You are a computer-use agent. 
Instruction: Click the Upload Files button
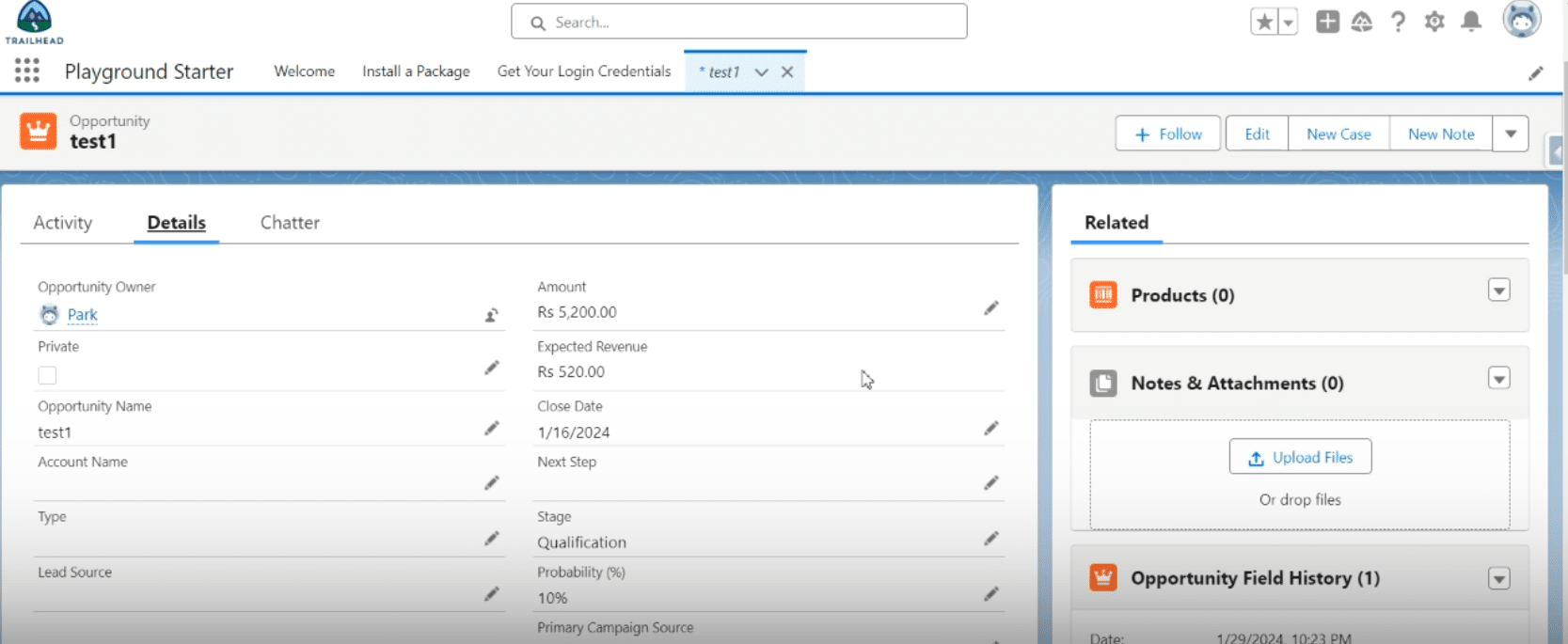(x=1300, y=457)
